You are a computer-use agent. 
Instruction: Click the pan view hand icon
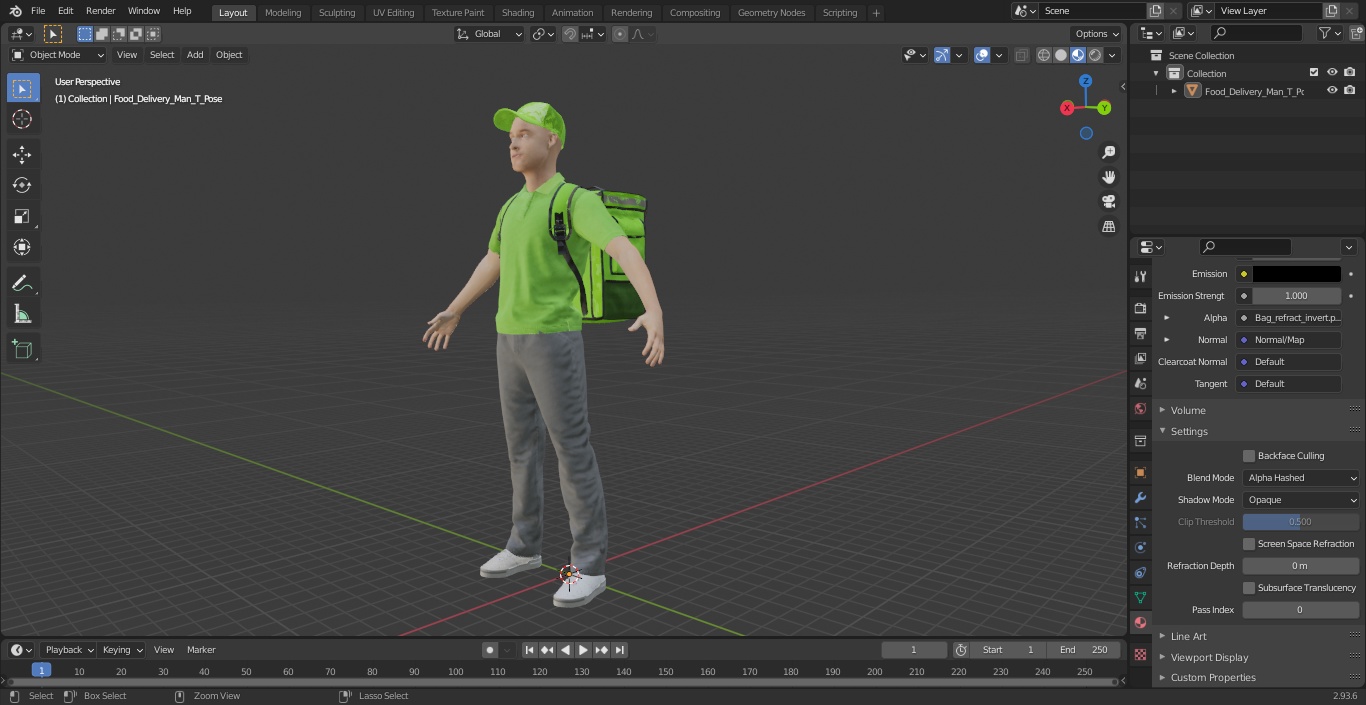[1108, 177]
